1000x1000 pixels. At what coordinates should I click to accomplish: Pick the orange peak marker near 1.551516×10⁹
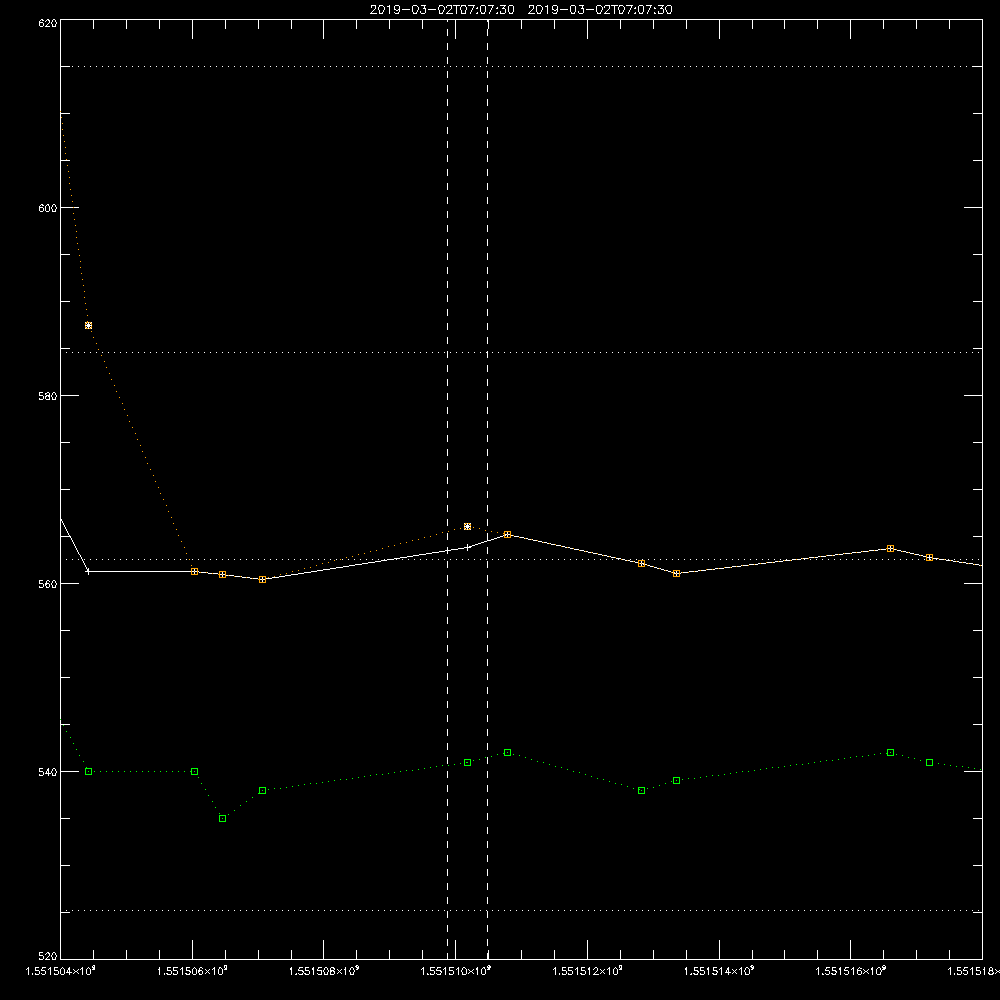point(890,548)
